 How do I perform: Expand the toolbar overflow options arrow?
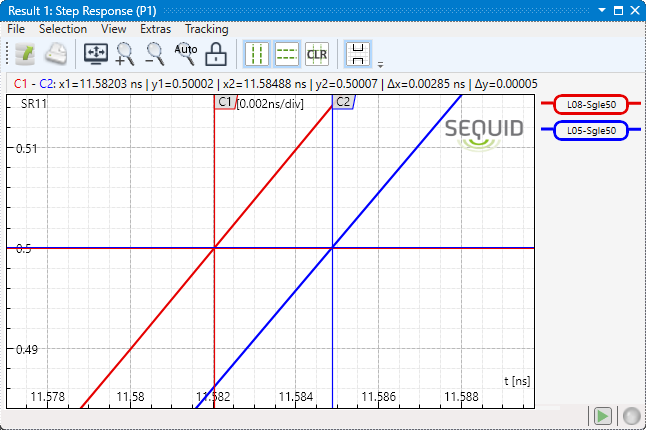(380, 62)
